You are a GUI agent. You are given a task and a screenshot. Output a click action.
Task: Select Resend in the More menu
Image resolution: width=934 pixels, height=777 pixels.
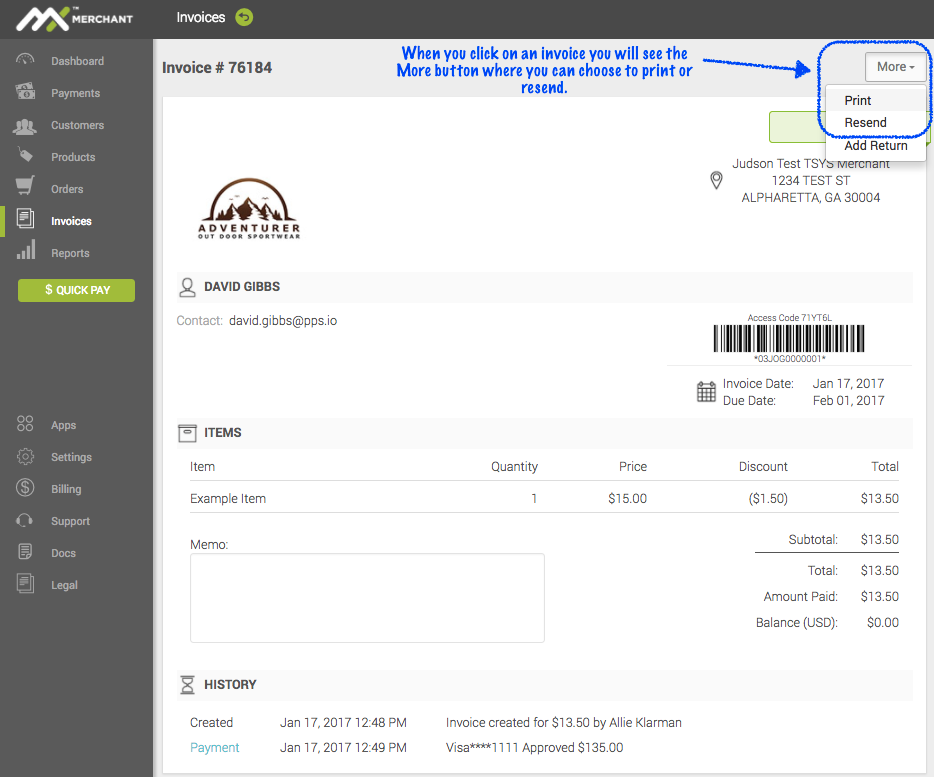[865, 122]
